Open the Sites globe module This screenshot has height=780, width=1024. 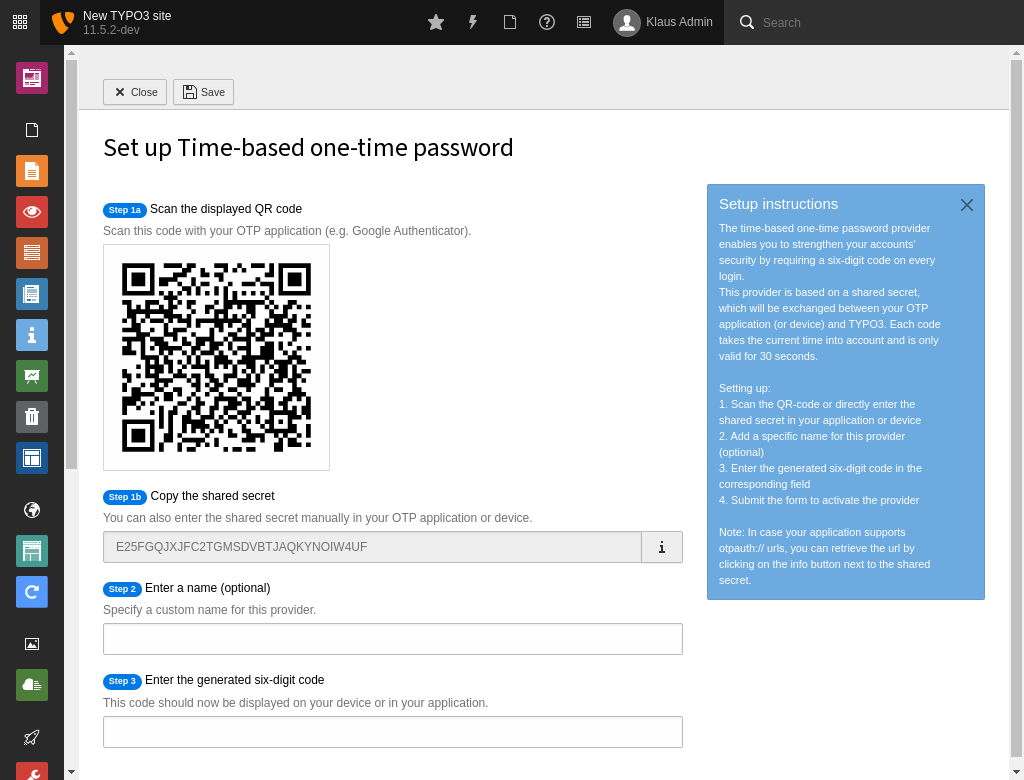click(x=32, y=510)
